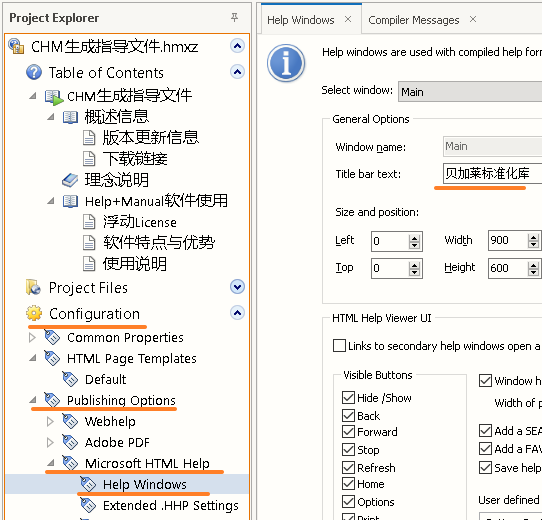
Task: Click the blue information icon
Action: click(x=286, y=63)
